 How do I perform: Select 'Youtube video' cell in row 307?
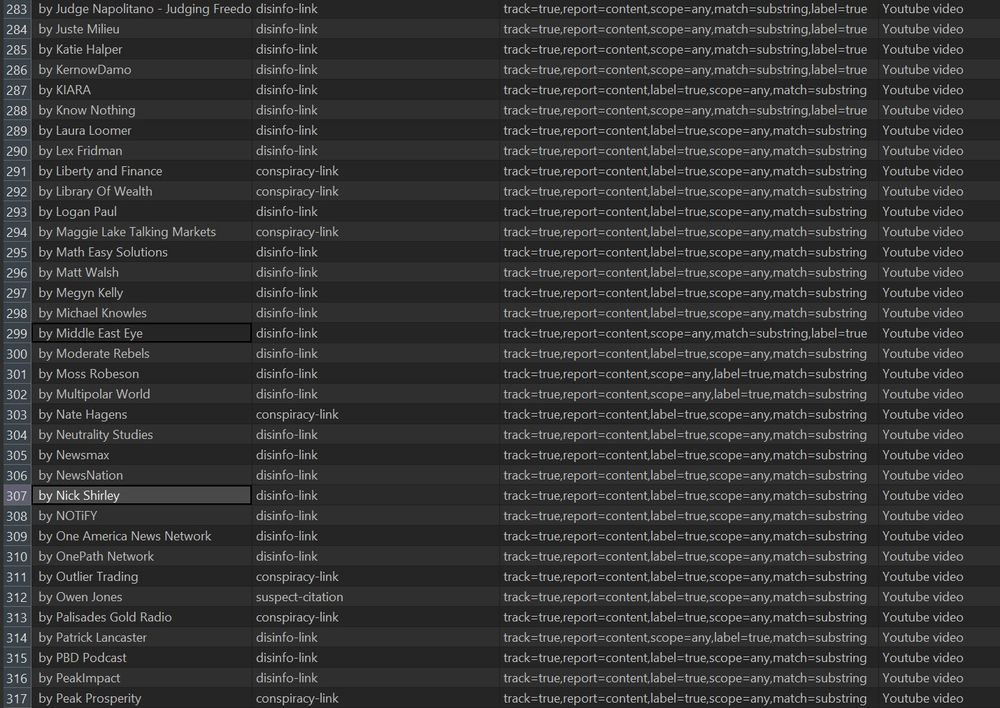[x=939, y=496]
